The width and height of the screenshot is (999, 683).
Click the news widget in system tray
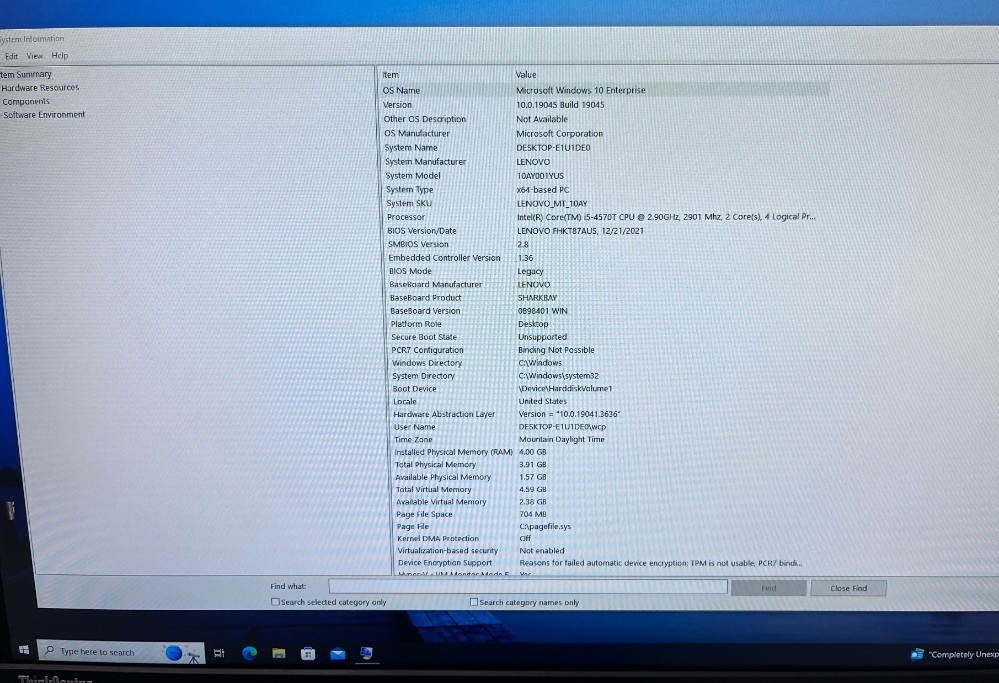[952, 654]
